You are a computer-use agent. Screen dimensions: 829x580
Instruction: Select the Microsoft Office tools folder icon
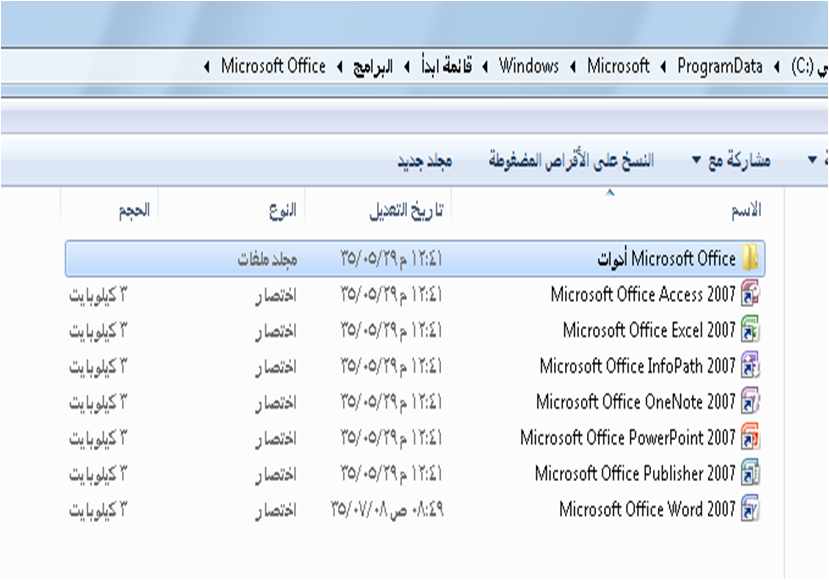pyautogui.click(x=750, y=258)
